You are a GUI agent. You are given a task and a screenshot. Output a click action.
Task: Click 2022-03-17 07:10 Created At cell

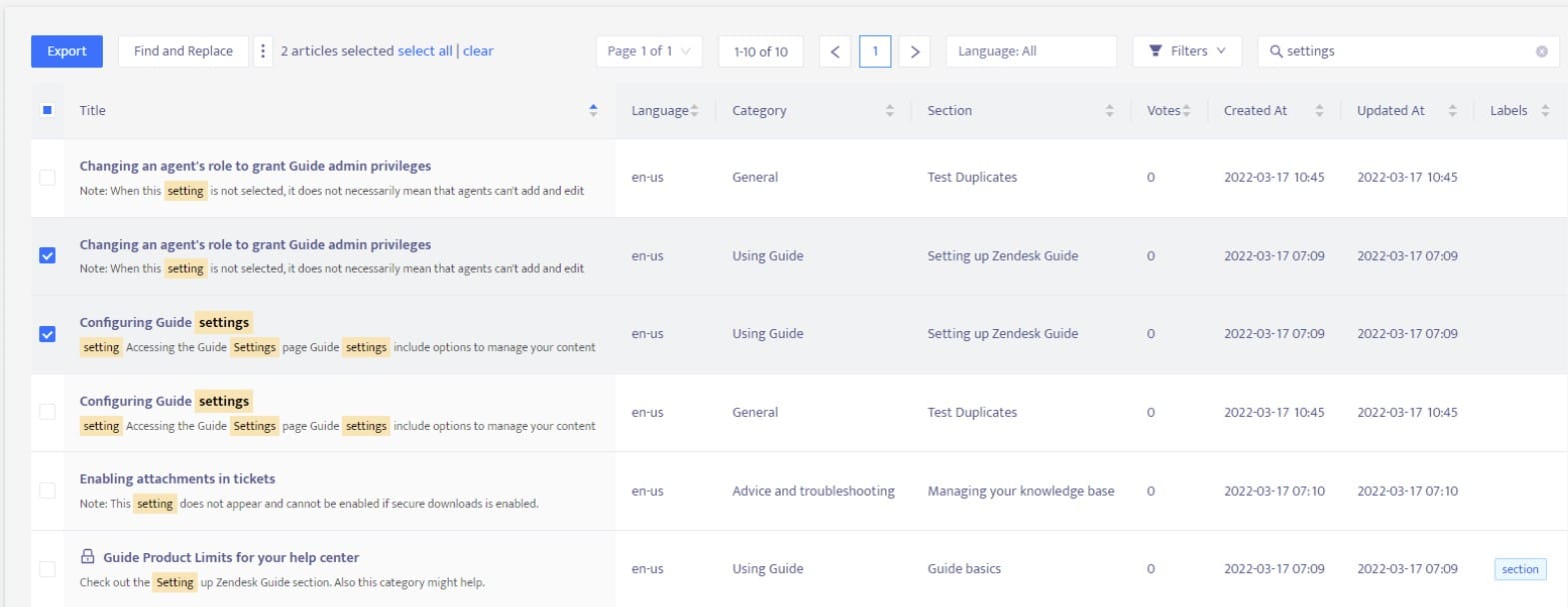(1274, 491)
